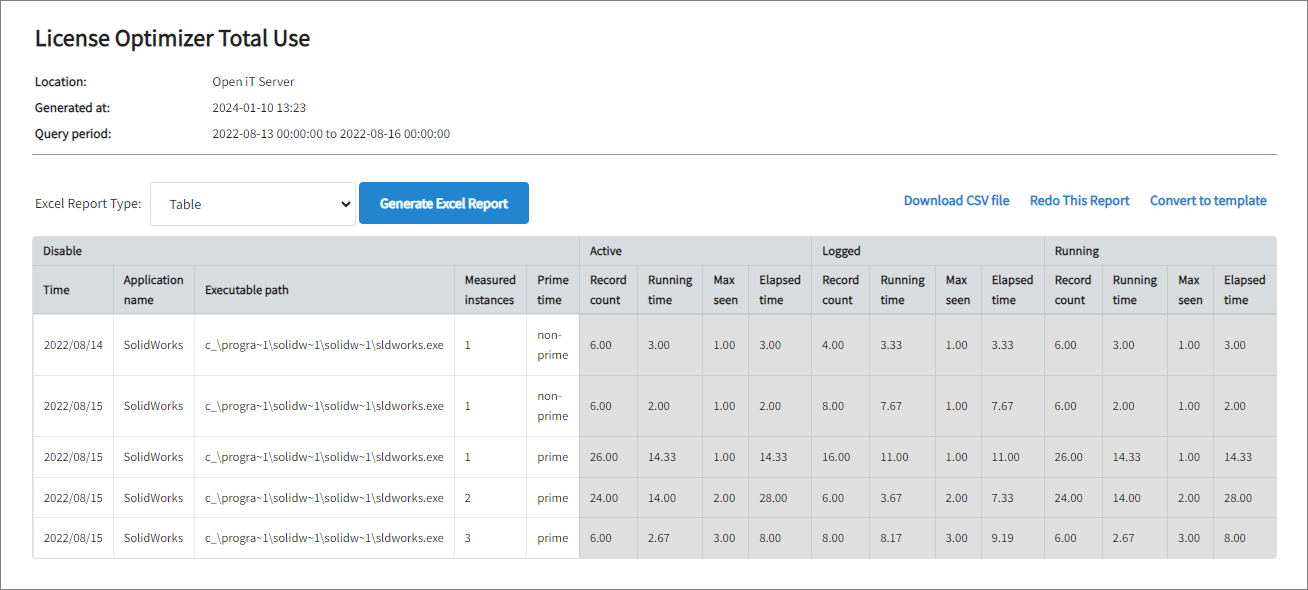The width and height of the screenshot is (1308, 590).
Task: Click the Active record count 26.00 value
Action: (x=607, y=457)
